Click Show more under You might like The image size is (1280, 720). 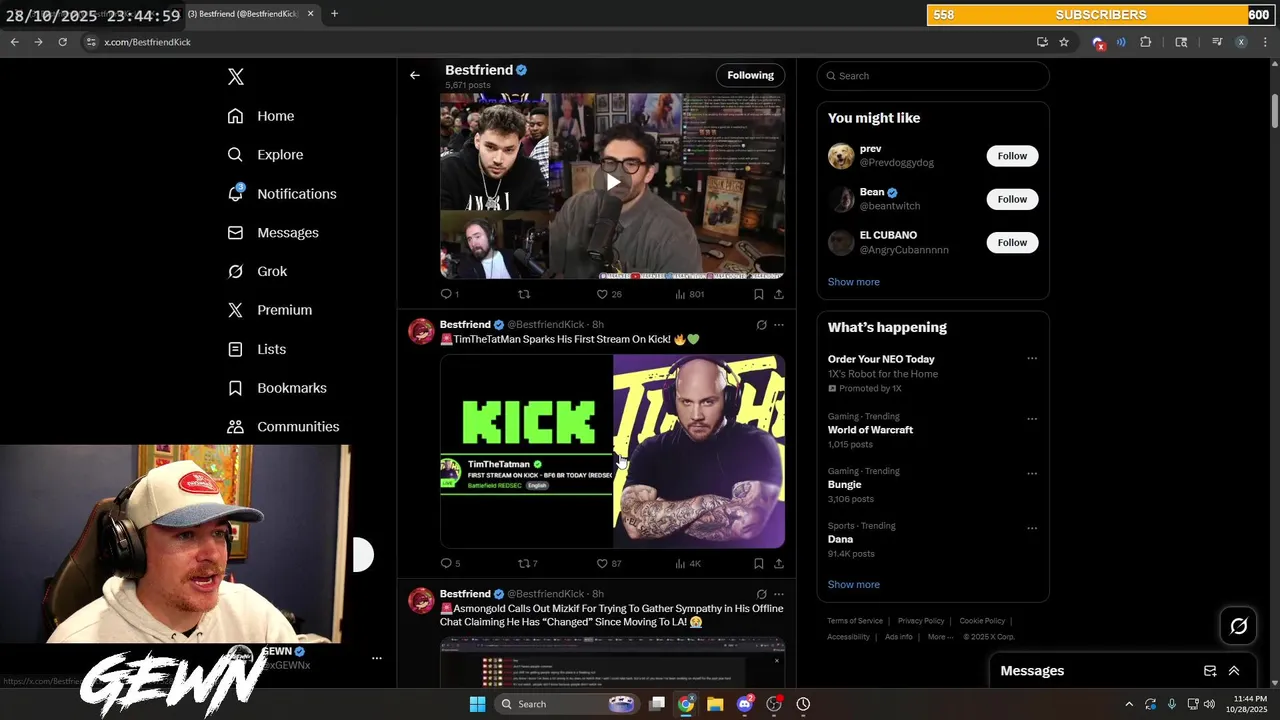(854, 282)
